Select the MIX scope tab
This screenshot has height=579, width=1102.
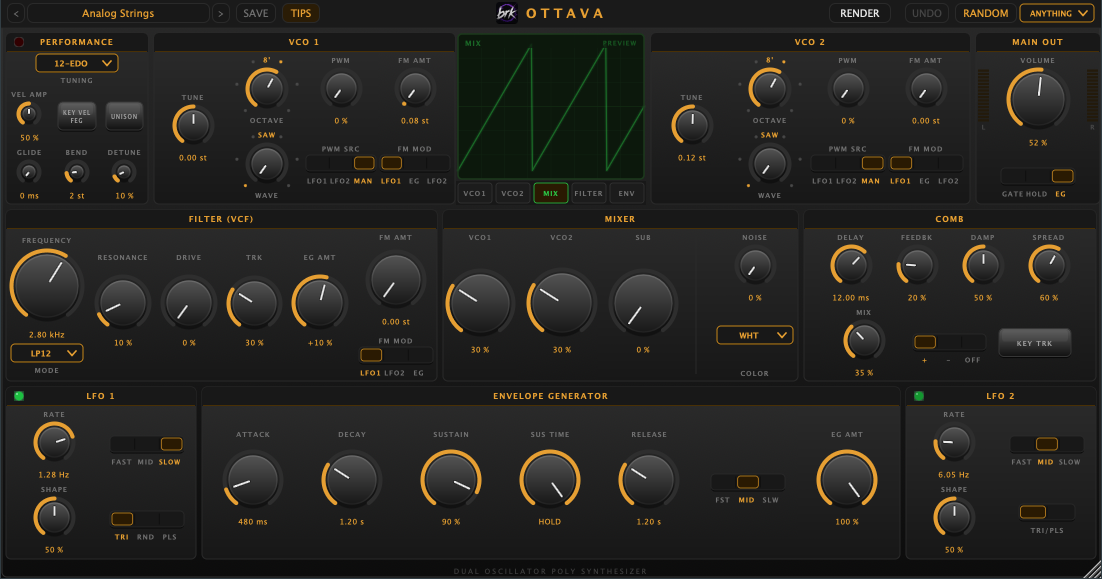550,193
